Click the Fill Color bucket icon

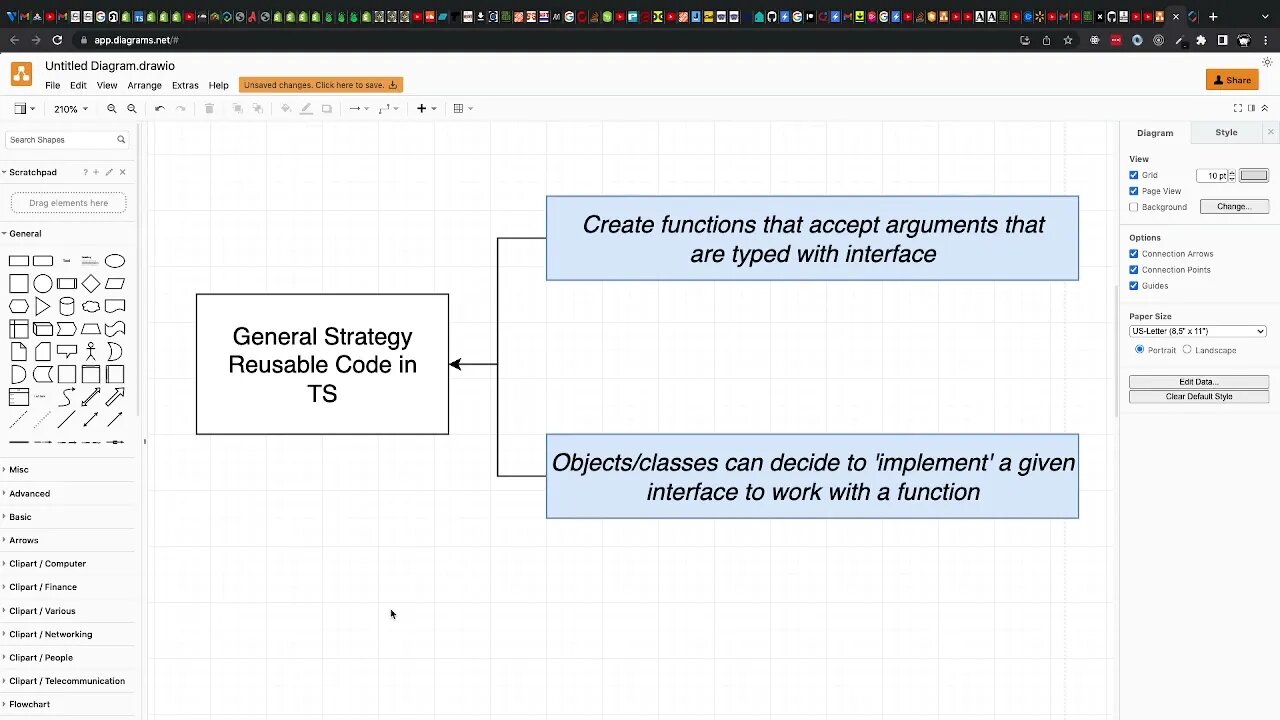coord(286,109)
